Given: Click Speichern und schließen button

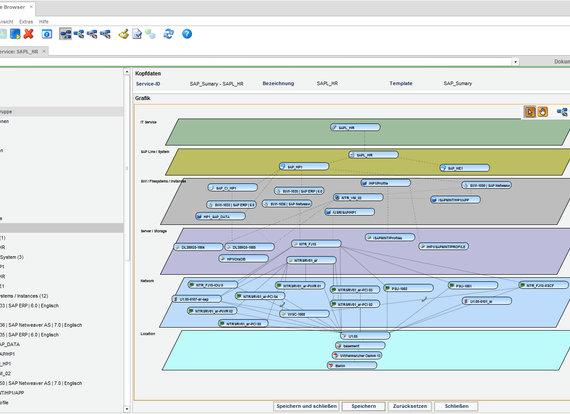Looking at the screenshot, I should [306, 406].
